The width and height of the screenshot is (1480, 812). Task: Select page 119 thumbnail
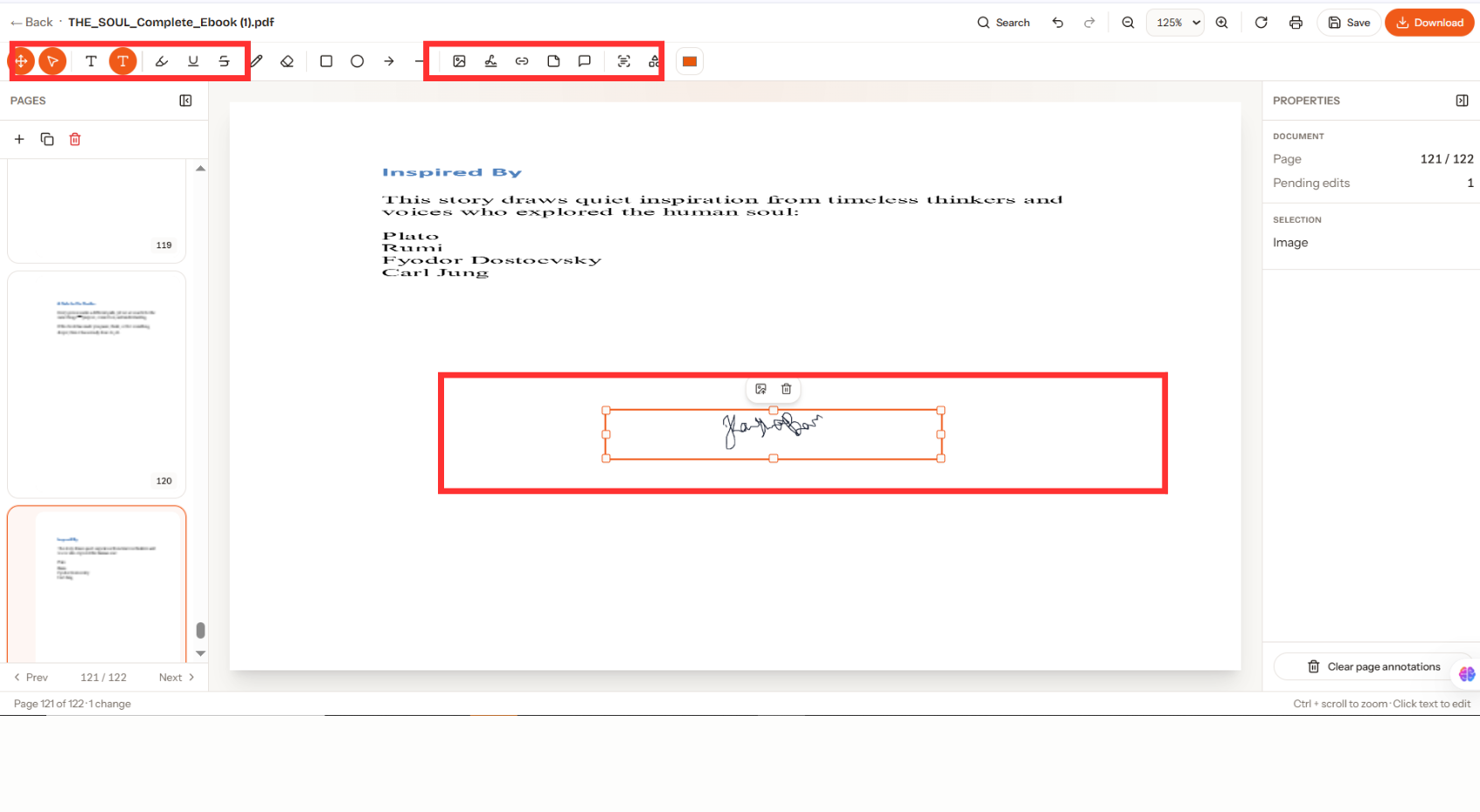(96, 211)
